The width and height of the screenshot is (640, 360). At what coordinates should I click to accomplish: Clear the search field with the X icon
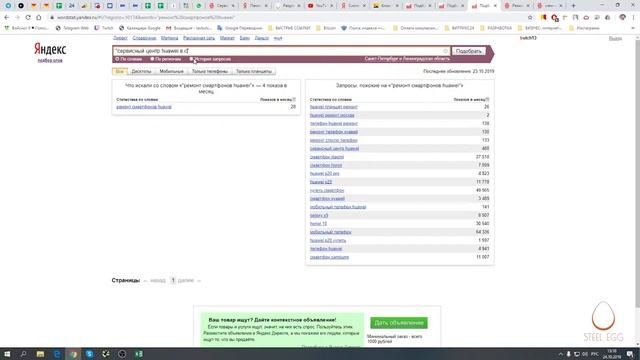[x=445, y=51]
